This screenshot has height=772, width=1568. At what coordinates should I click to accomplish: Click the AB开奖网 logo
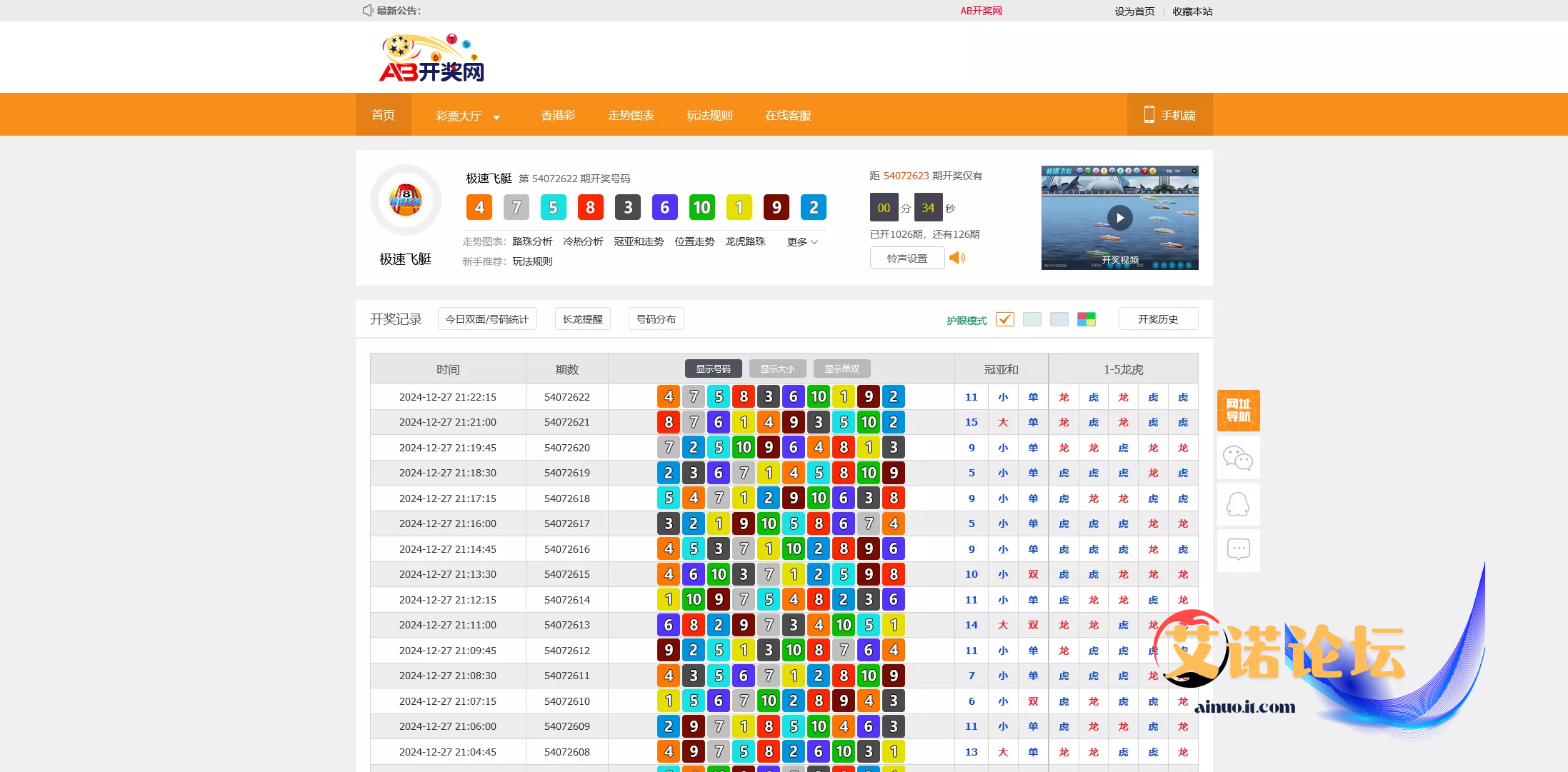431,58
